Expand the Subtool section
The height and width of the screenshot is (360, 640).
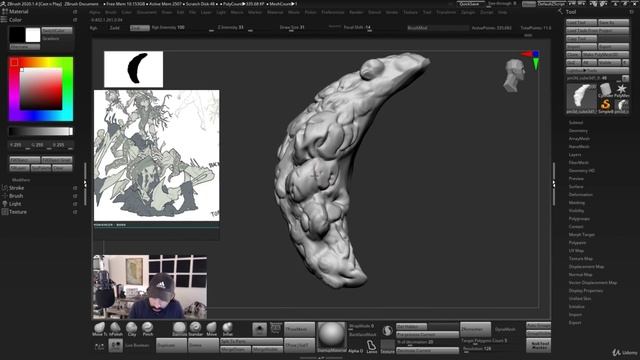[x=576, y=122]
